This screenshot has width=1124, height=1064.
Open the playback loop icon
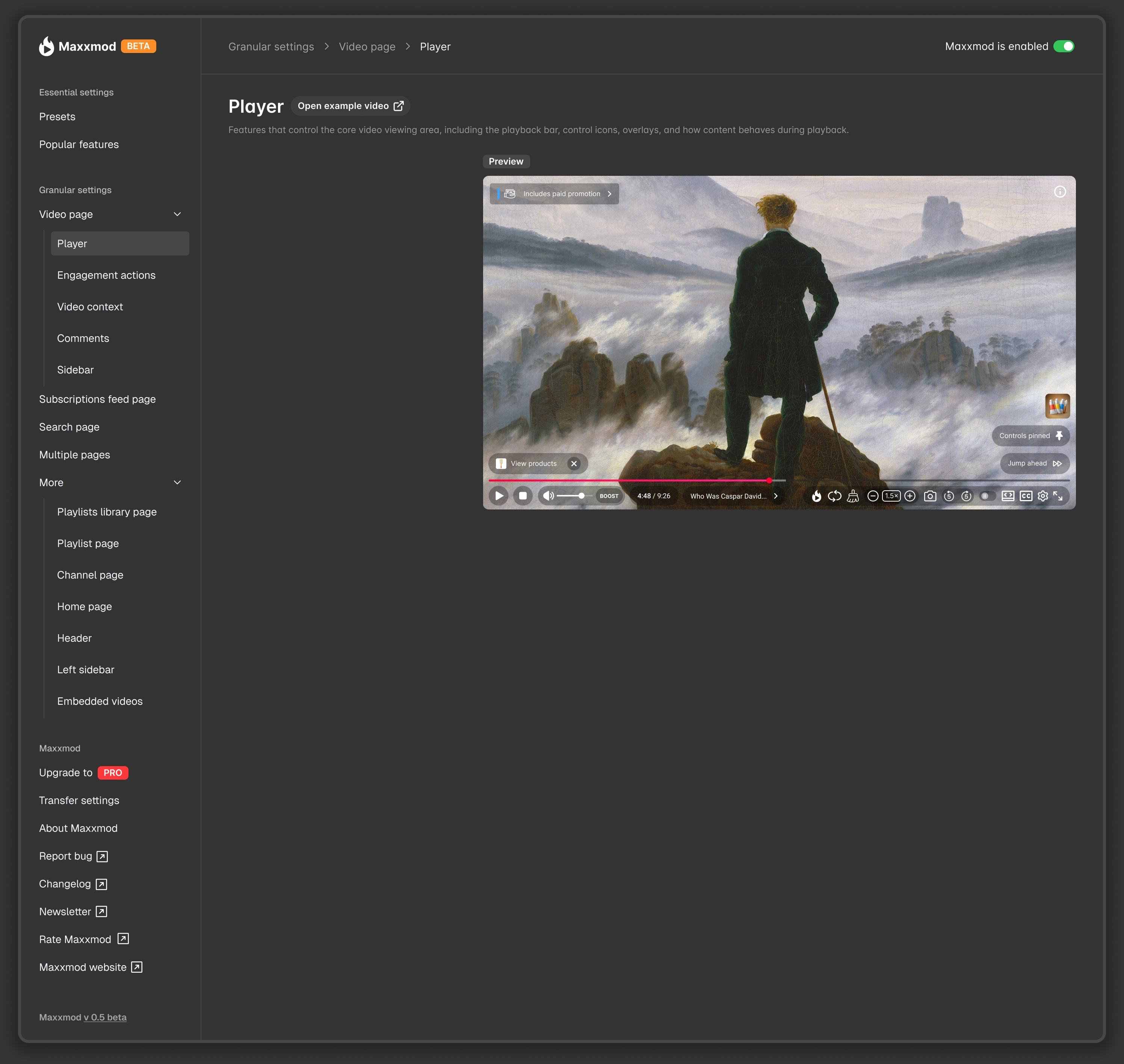pos(835,496)
